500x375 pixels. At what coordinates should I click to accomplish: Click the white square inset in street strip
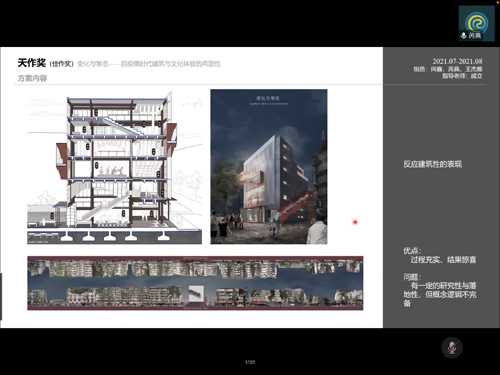(x=196, y=294)
